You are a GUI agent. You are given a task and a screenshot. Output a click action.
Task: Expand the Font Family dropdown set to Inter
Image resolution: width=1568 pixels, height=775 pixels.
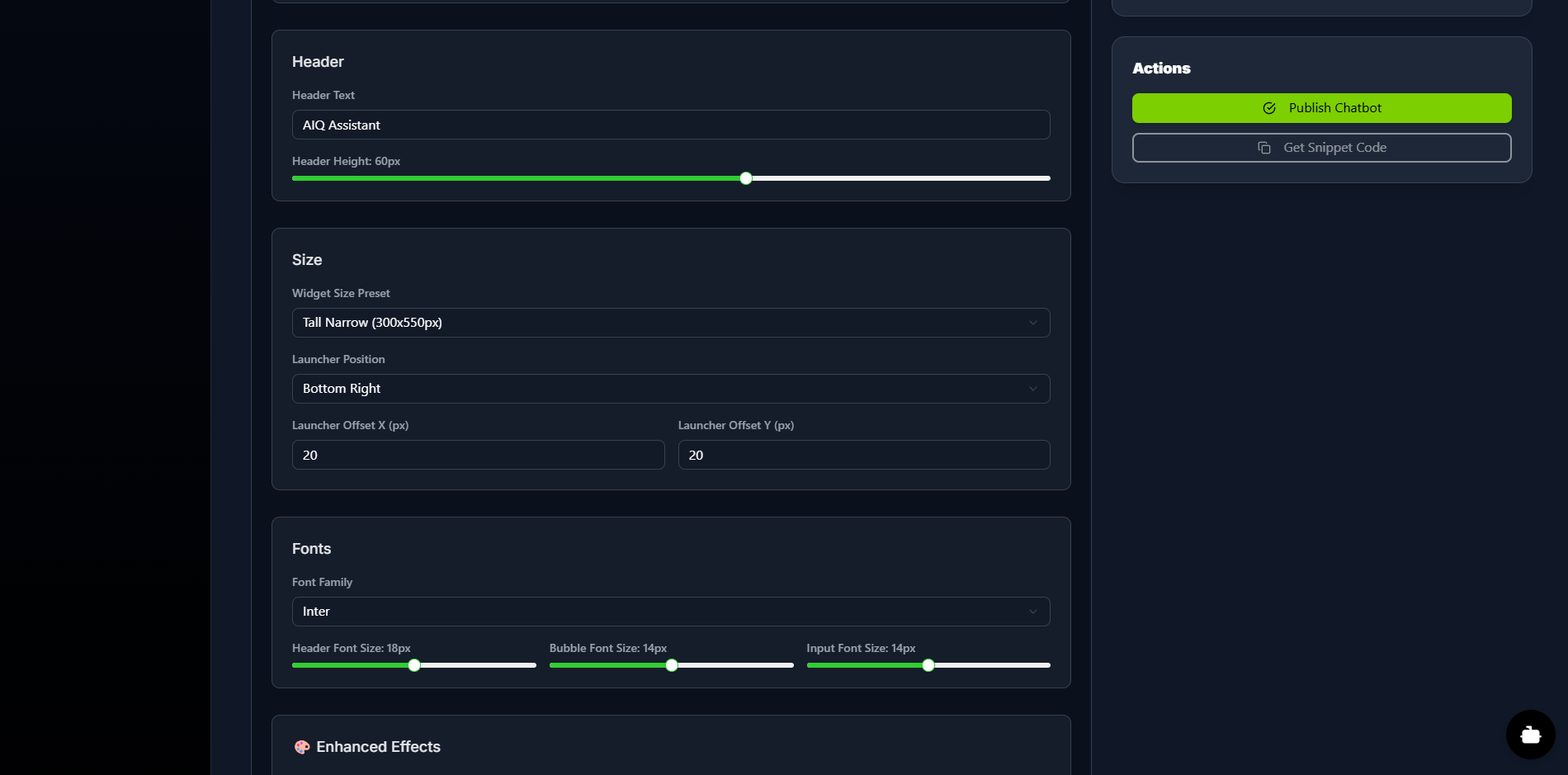[670, 612]
